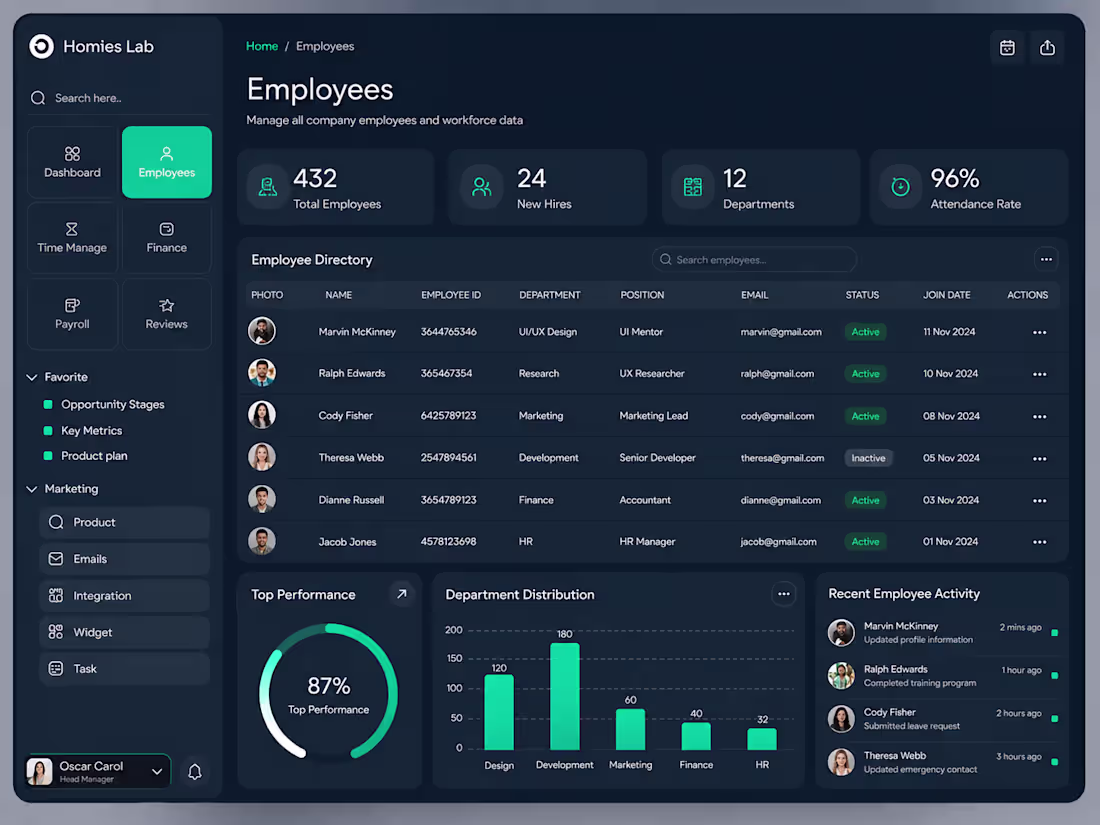Click email marvin@gmail.com
Image resolution: width=1100 pixels, height=825 pixels.
[x=781, y=332]
